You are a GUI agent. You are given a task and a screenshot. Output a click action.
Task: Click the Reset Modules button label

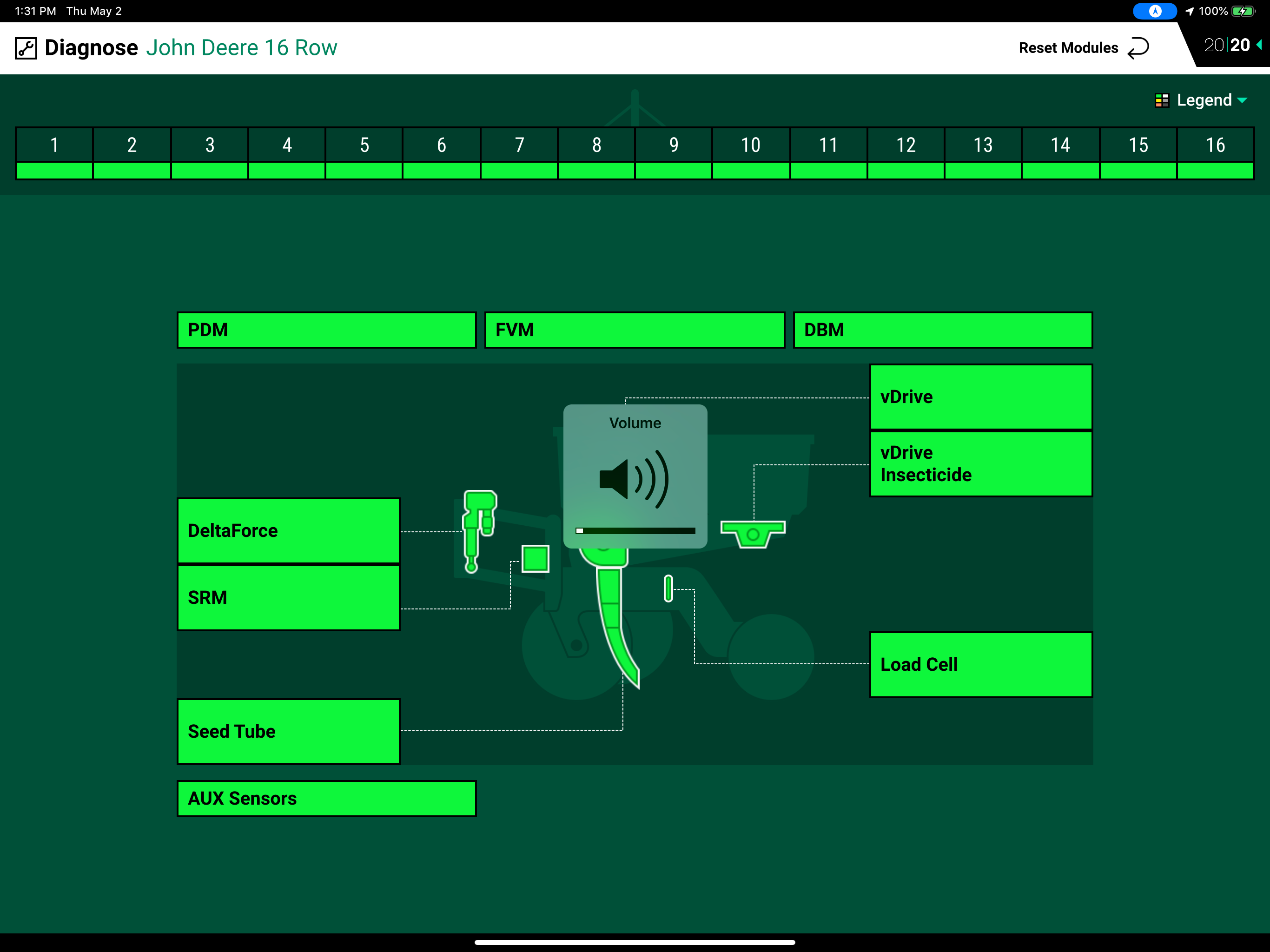pyautogui.click(x=1068, y=48)
